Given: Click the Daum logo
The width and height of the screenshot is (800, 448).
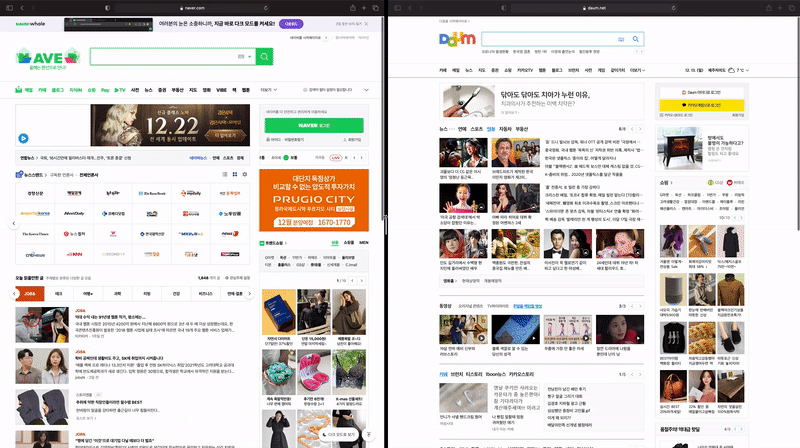Looking at the screenshot, I should coord(457,39).
